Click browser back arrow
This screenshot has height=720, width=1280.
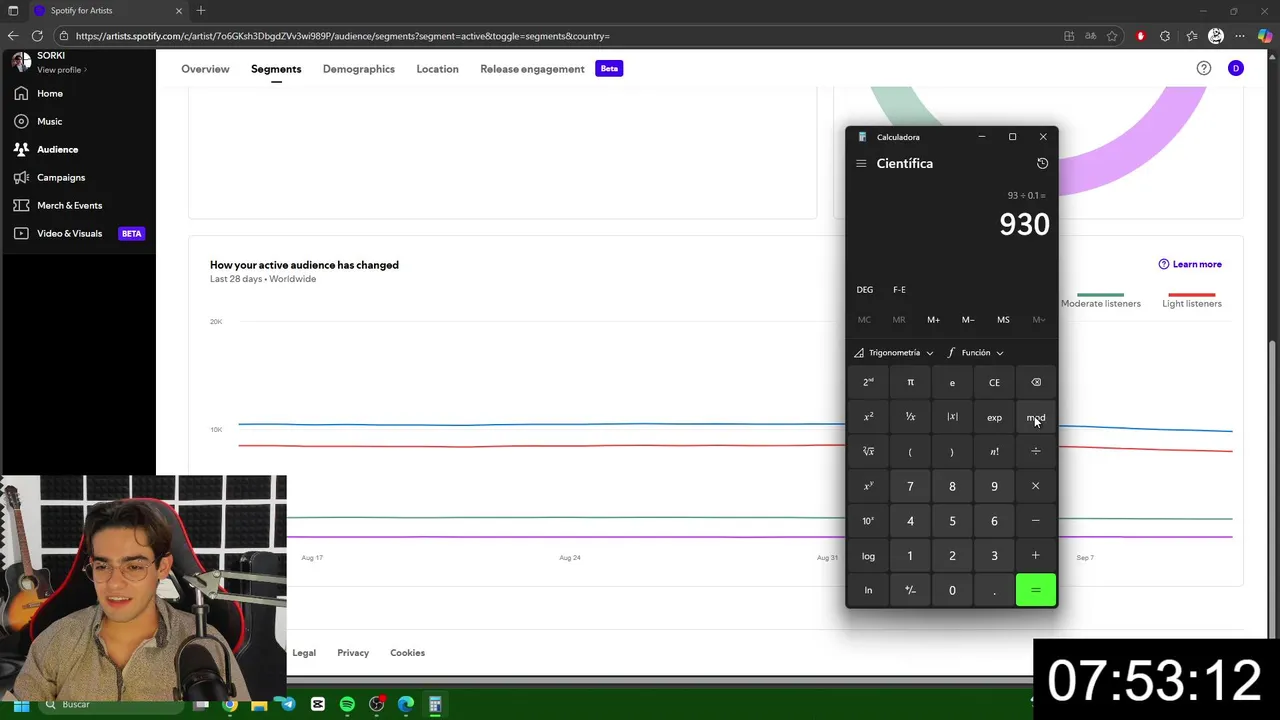[13, 36]
